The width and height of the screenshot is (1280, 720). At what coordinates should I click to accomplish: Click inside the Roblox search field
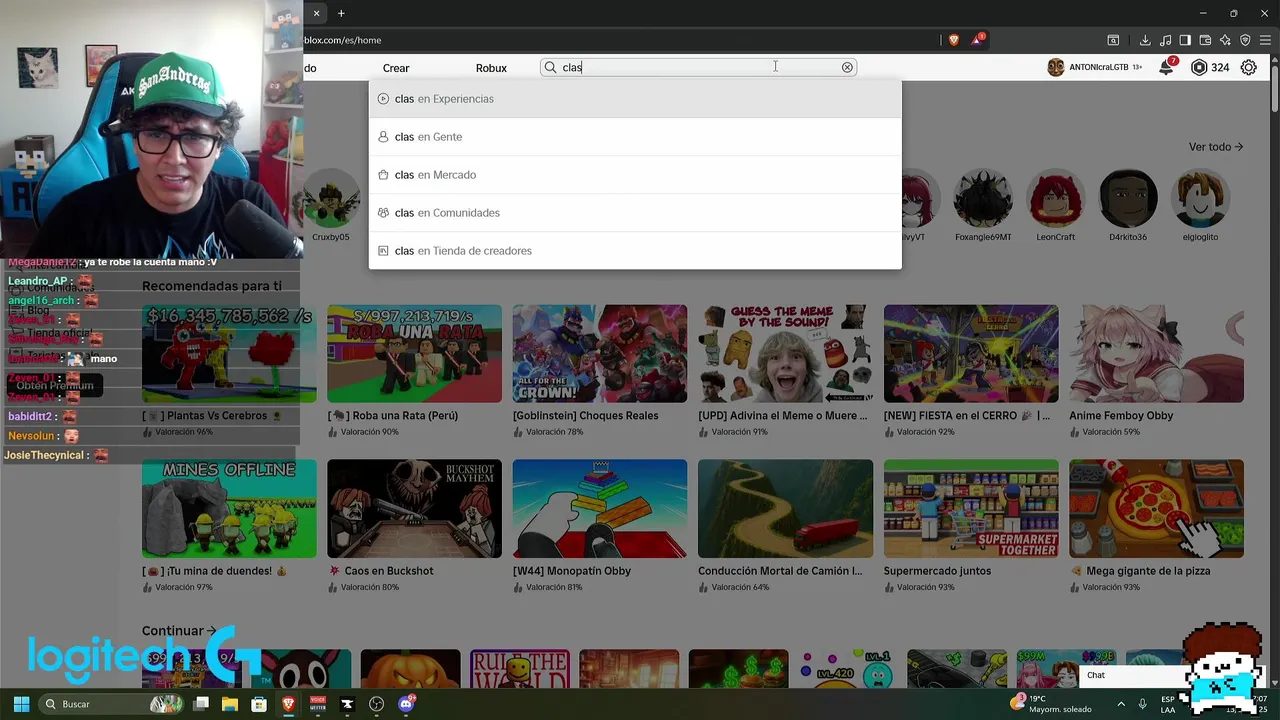click(x=698, y=67)
